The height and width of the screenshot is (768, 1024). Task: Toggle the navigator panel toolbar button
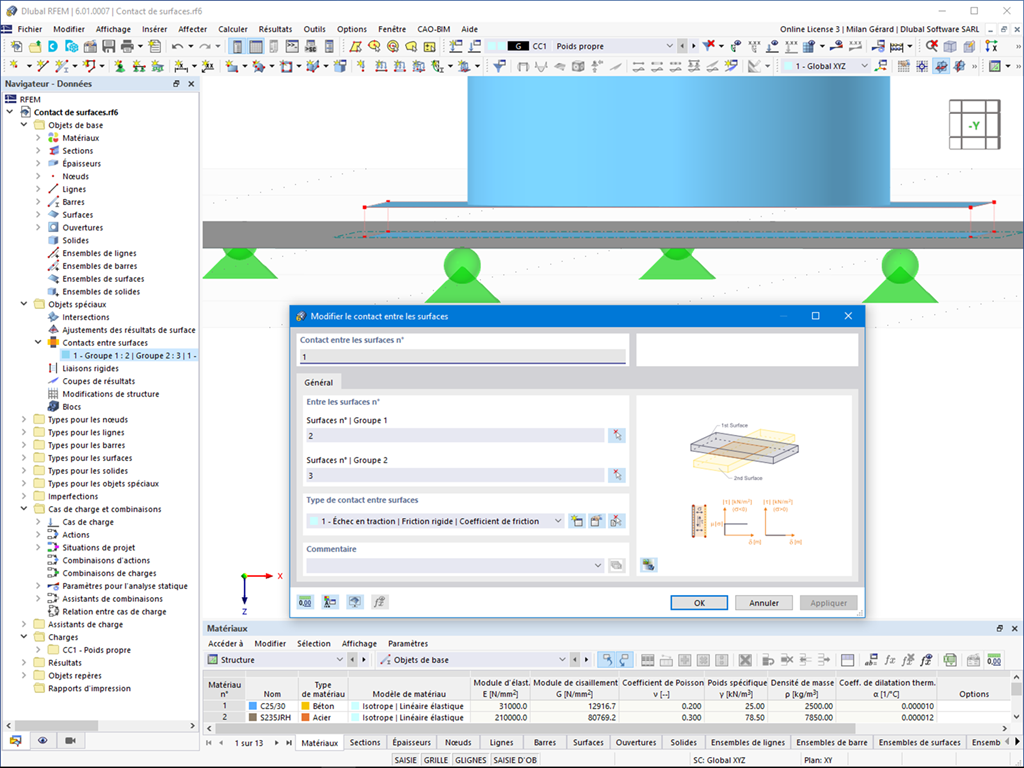(237, 46)
